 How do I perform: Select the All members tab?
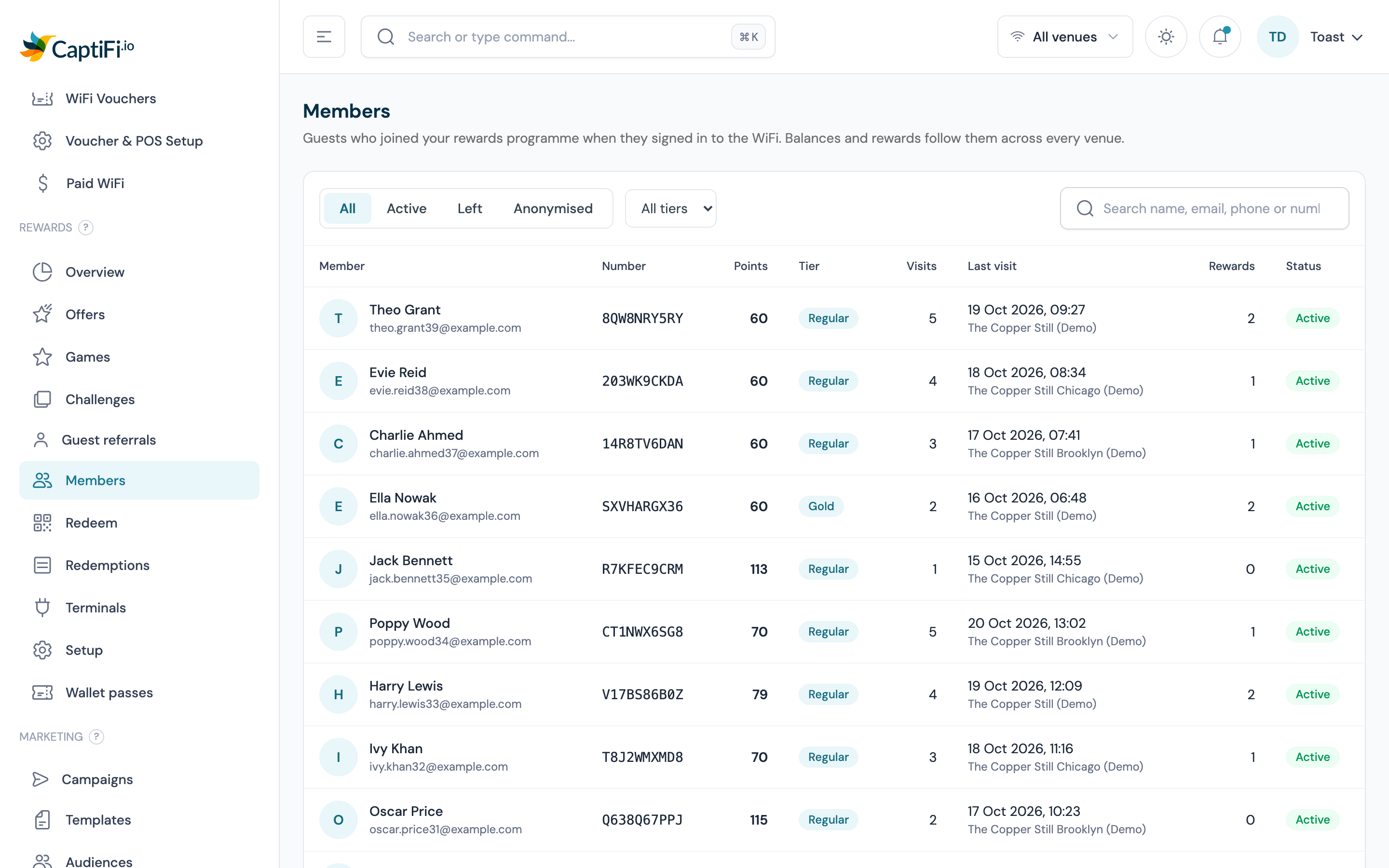347,208
